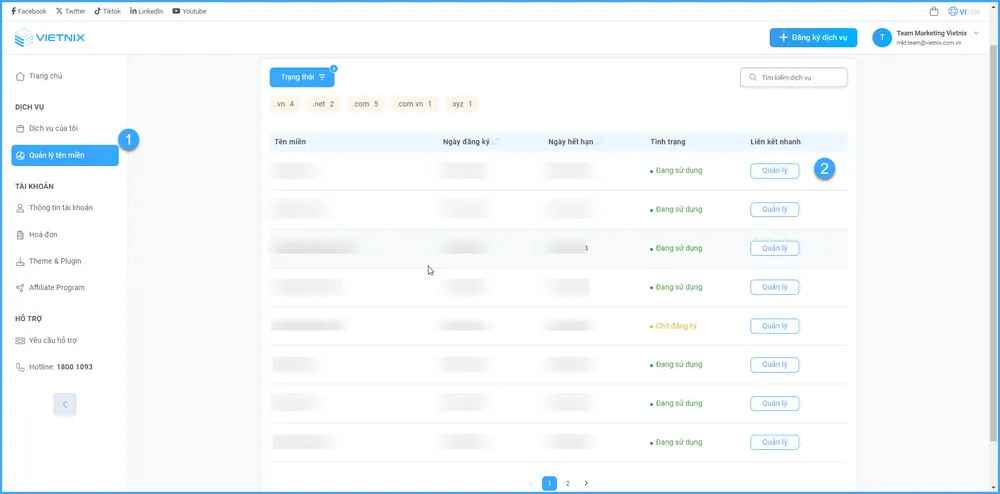Go to Trang chủ home page
Image resolution: width=1000 pixels, height=494 pixels.
click(45, 76)
